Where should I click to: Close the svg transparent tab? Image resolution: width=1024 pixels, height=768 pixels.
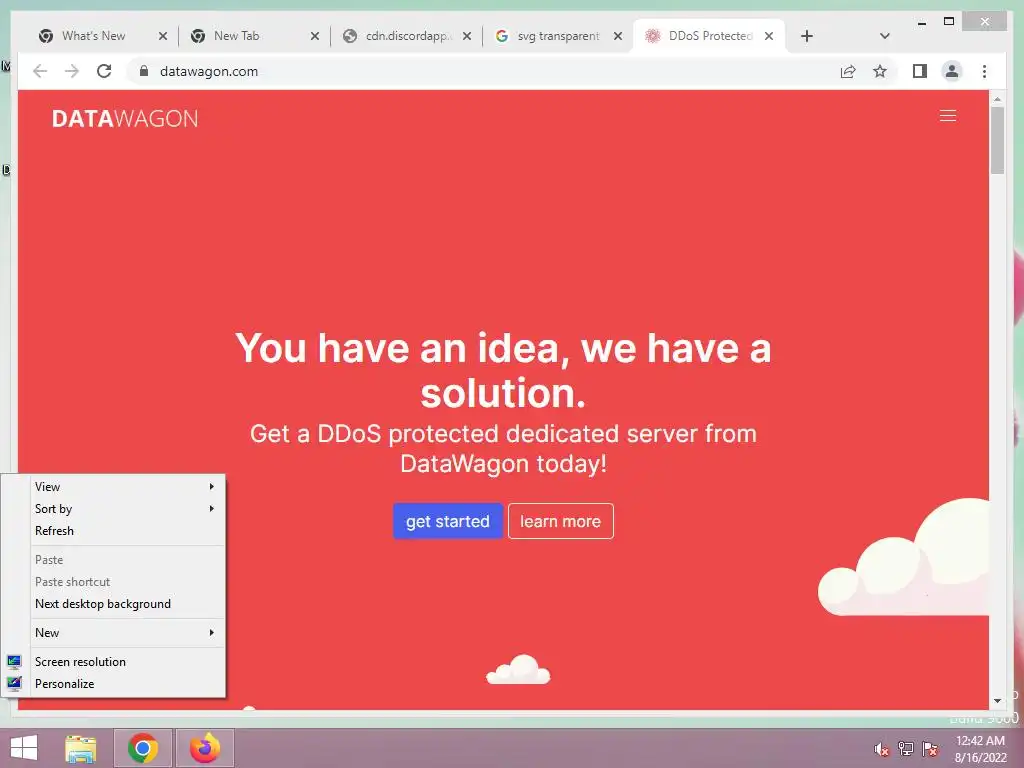pyautogui.click(x=618, y=36)
